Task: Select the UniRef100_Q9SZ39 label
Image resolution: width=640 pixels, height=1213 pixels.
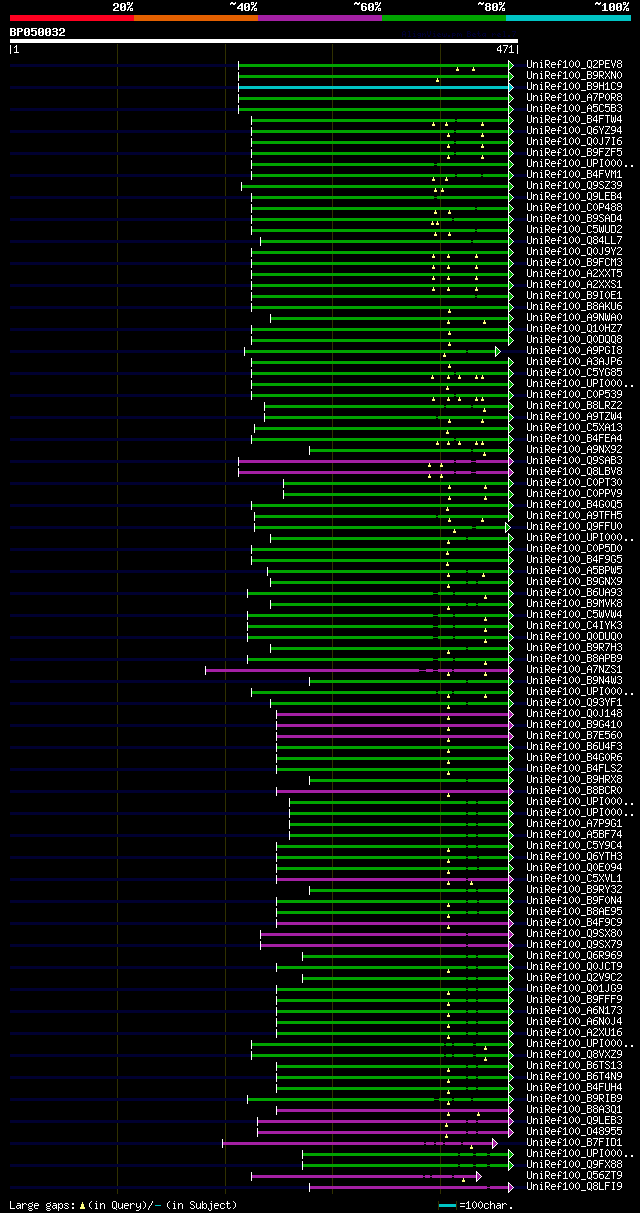Action: [574, 186]
